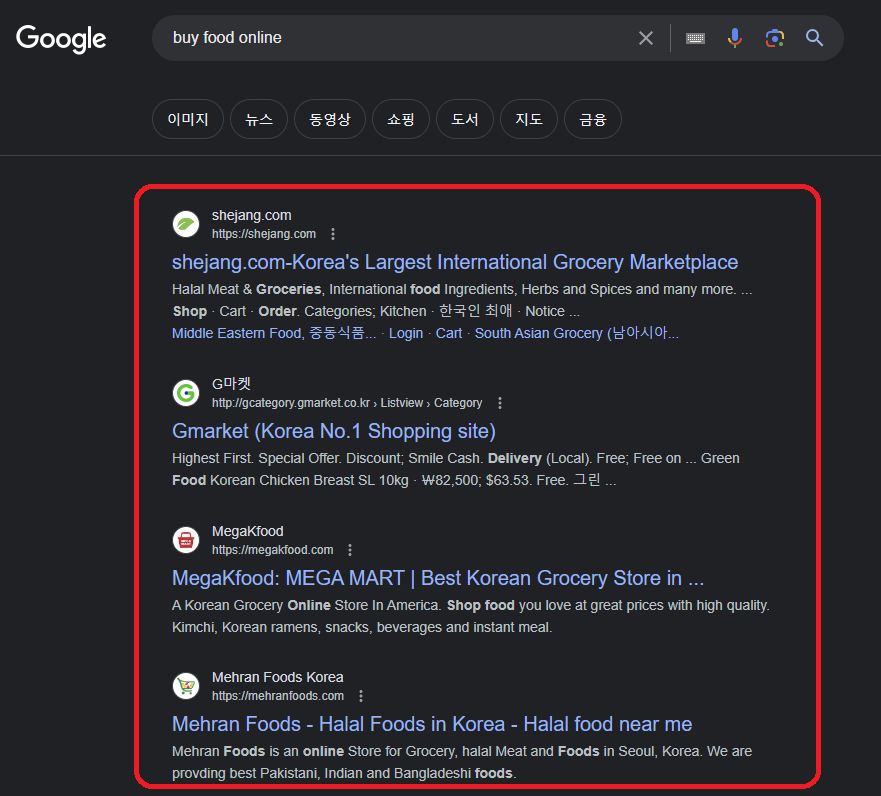Switch to the 이미지 tab

(x=188, y=119)
